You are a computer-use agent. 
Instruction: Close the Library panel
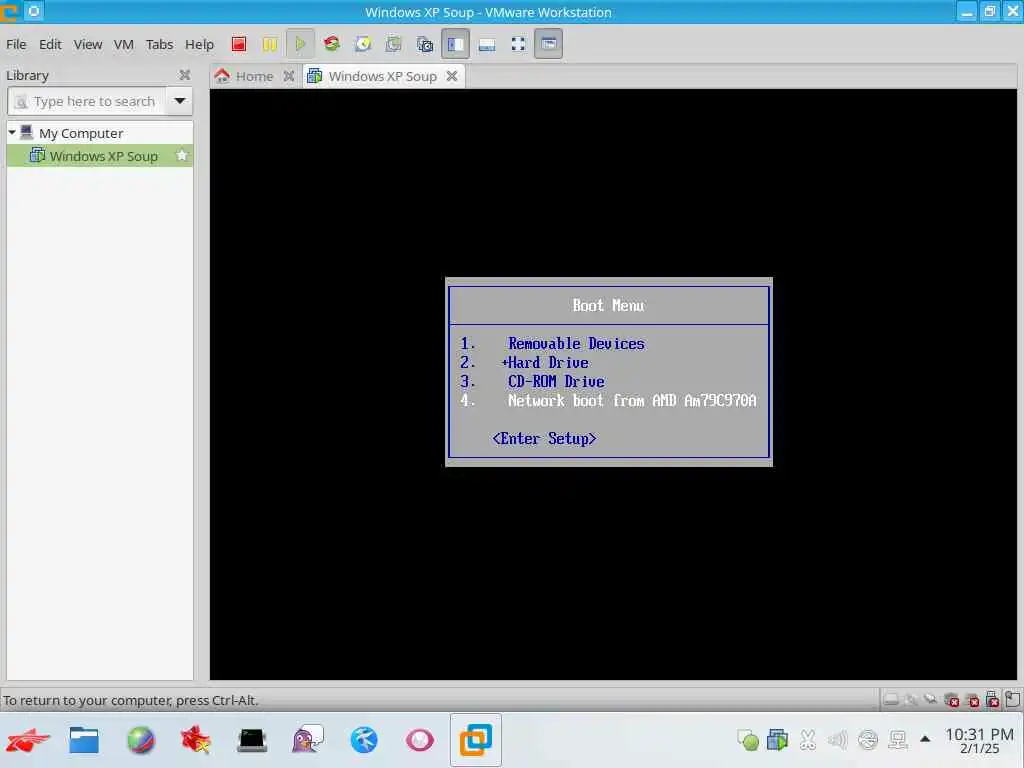pos(185,75)
